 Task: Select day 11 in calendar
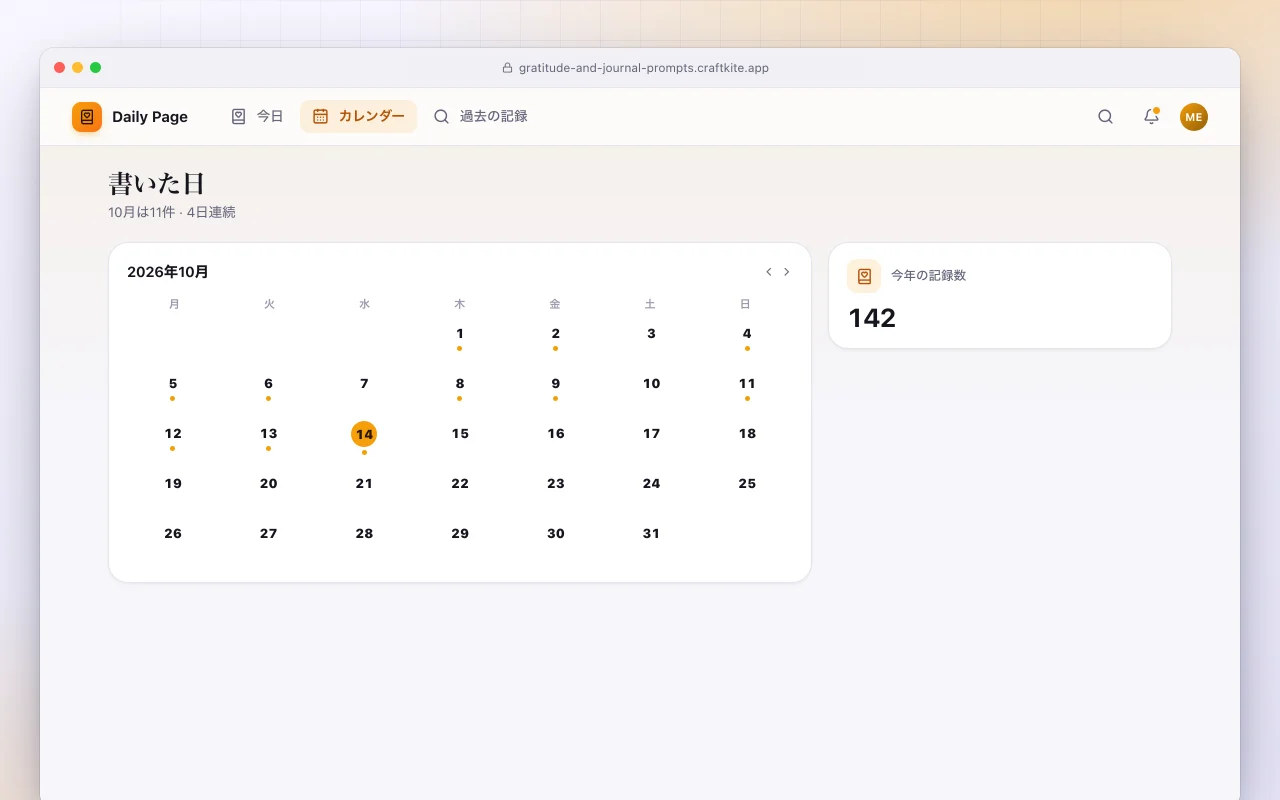click(747, 385)
